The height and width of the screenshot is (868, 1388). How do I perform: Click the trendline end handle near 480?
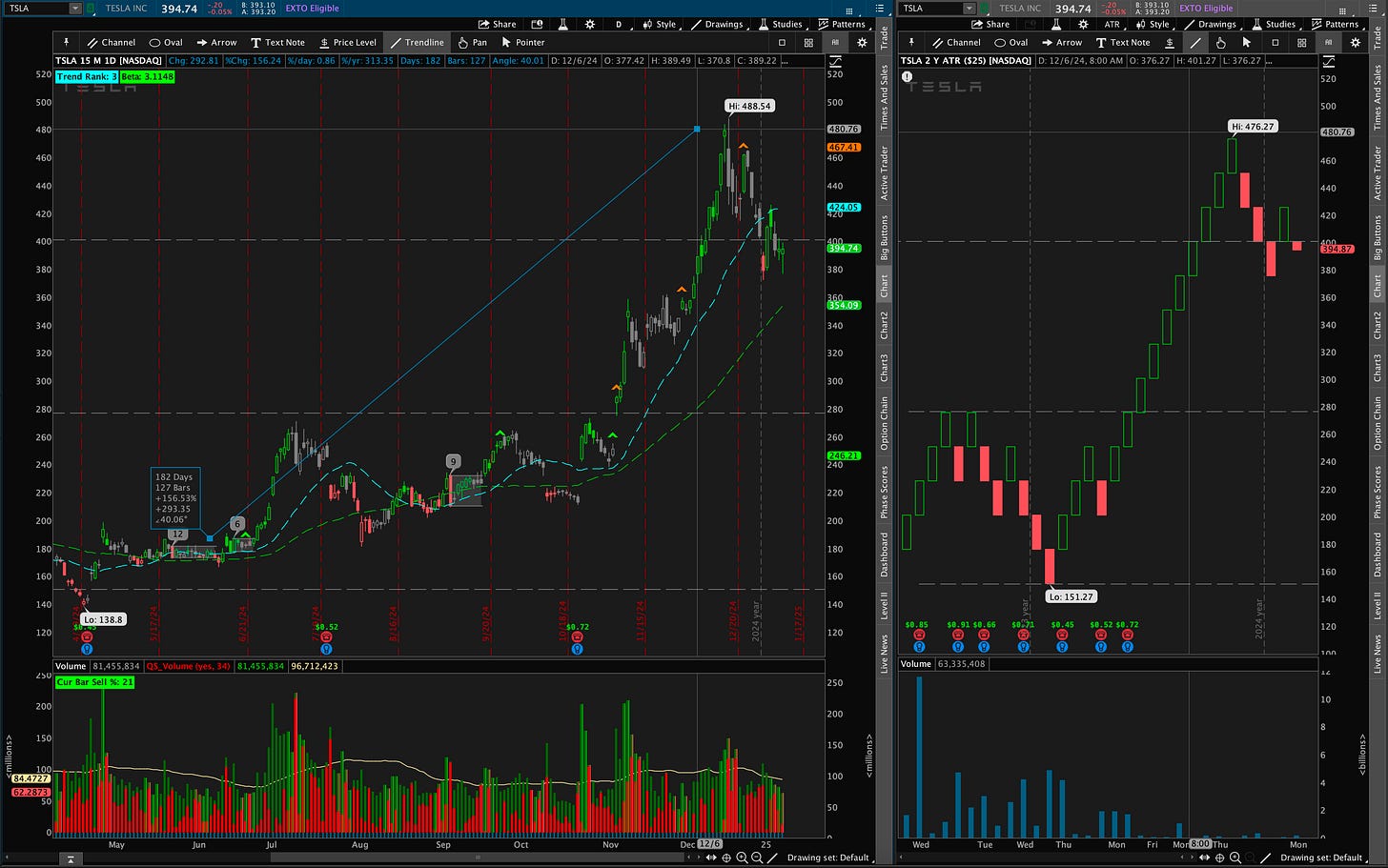coord(697,129)
